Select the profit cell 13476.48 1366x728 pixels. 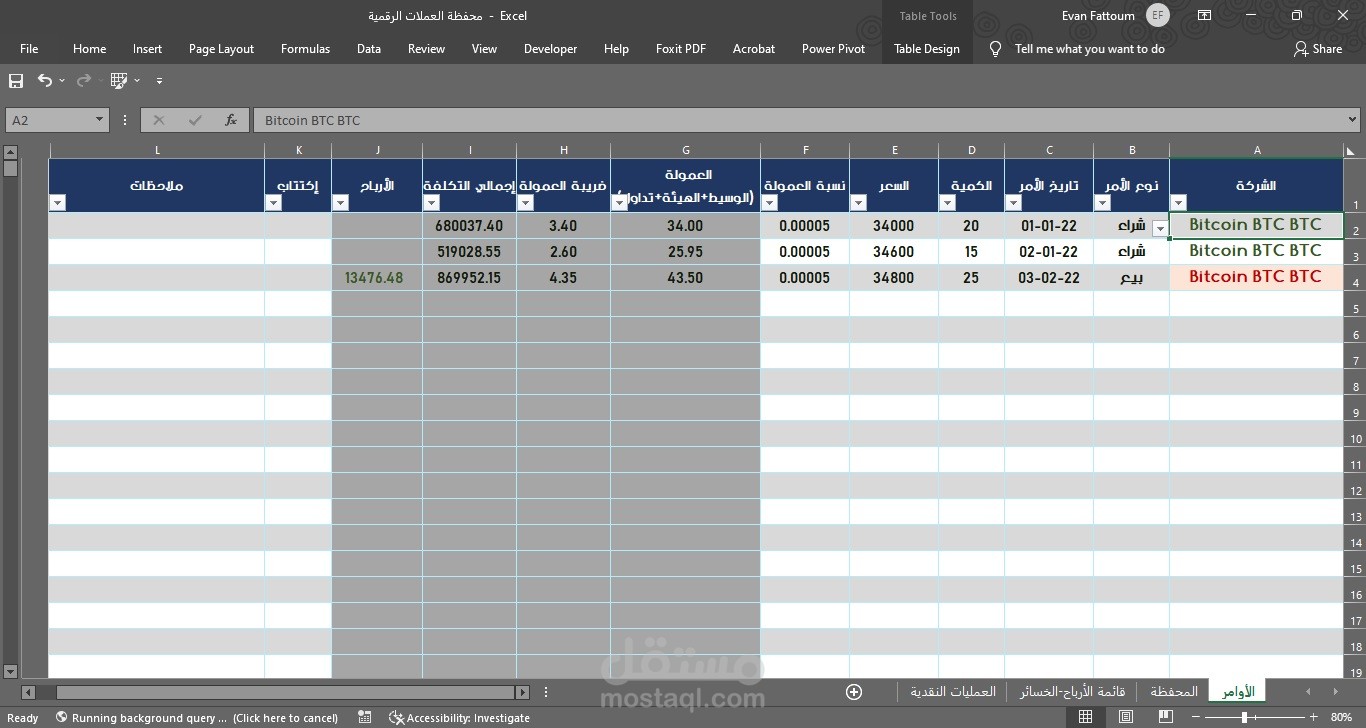[x=377, y=277]
